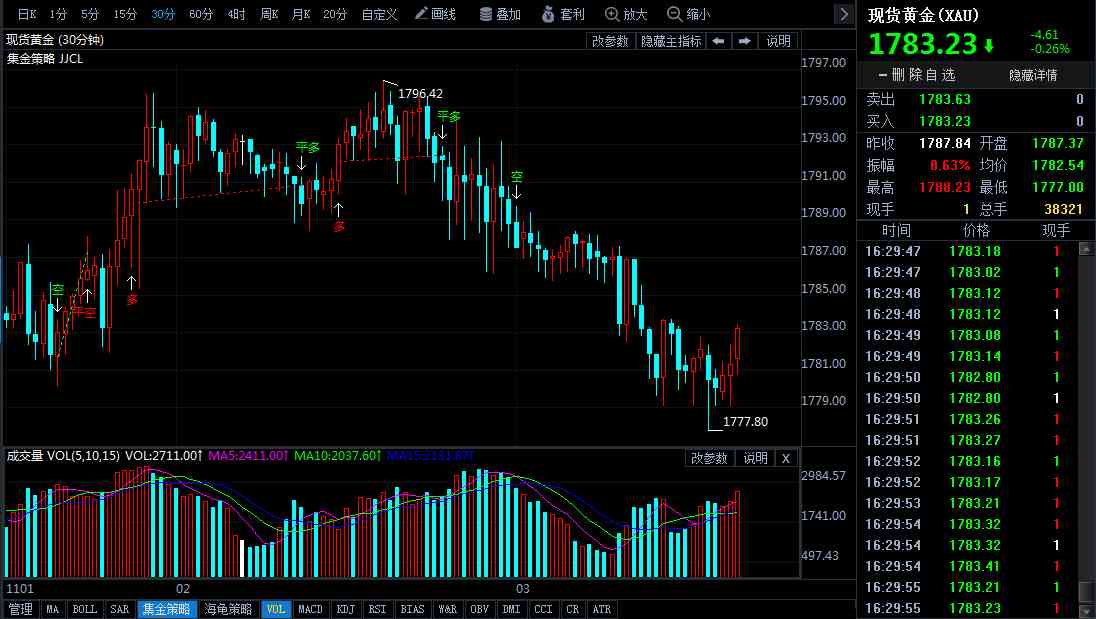Open the 叠加 overlay chart function
Viewport: 1096px width, 619px height.
pos(503,14)
